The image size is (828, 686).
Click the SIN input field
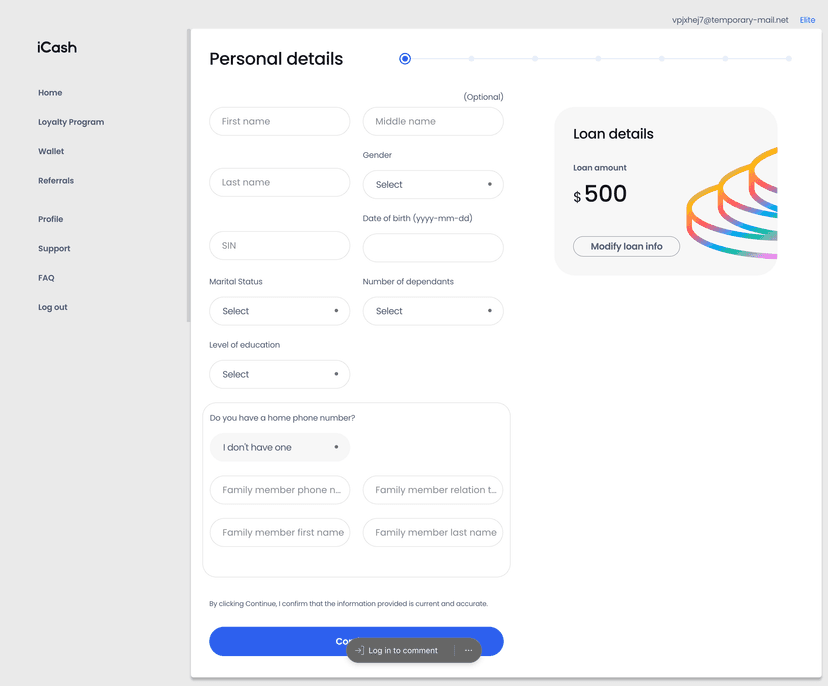coord(279,246)
